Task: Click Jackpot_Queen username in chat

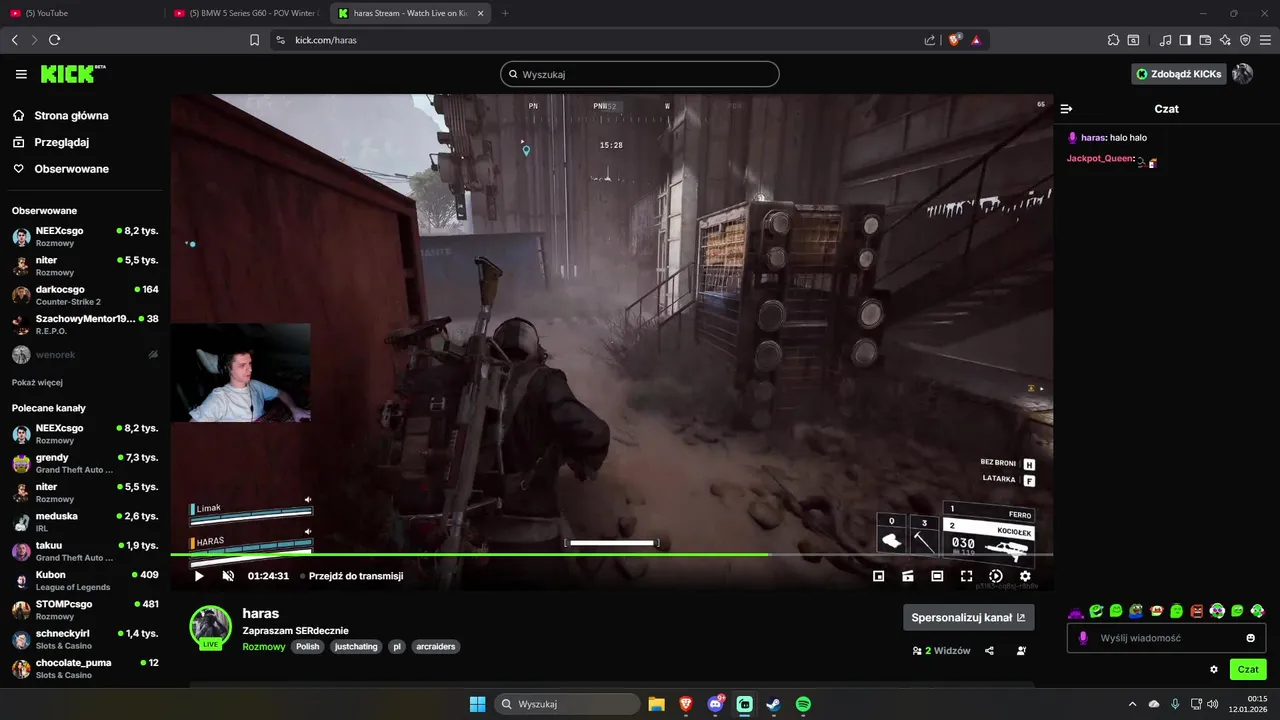Action: tap(1100, 158)
